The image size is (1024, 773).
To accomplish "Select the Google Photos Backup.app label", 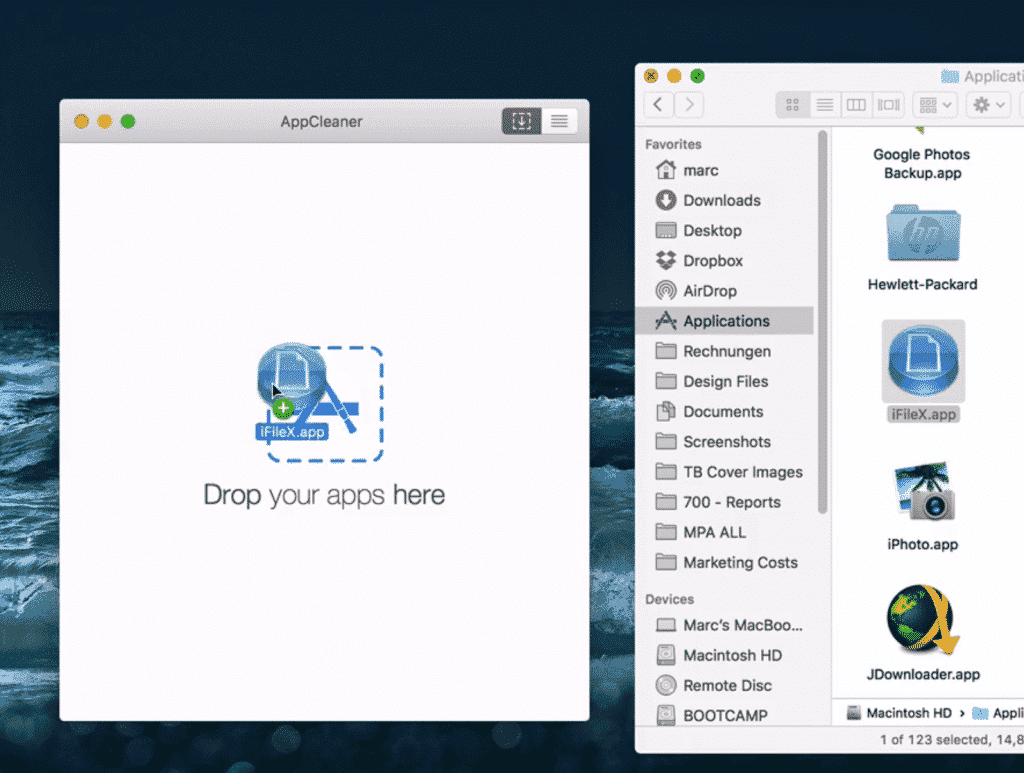I will click(x=922, y=164).
